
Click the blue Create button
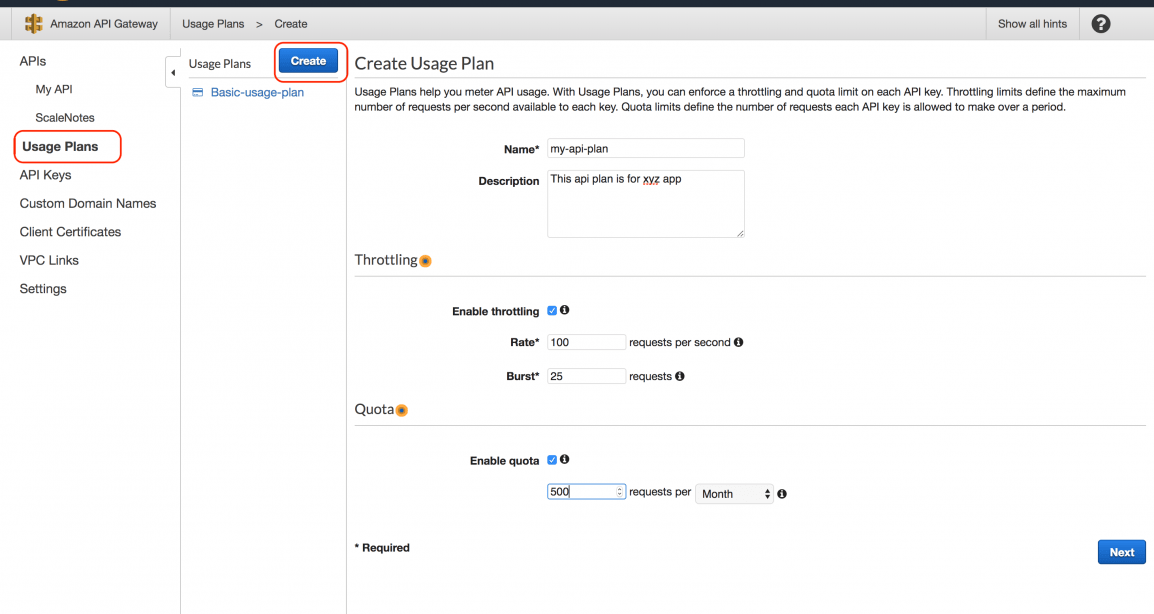[x=308, y=61]
